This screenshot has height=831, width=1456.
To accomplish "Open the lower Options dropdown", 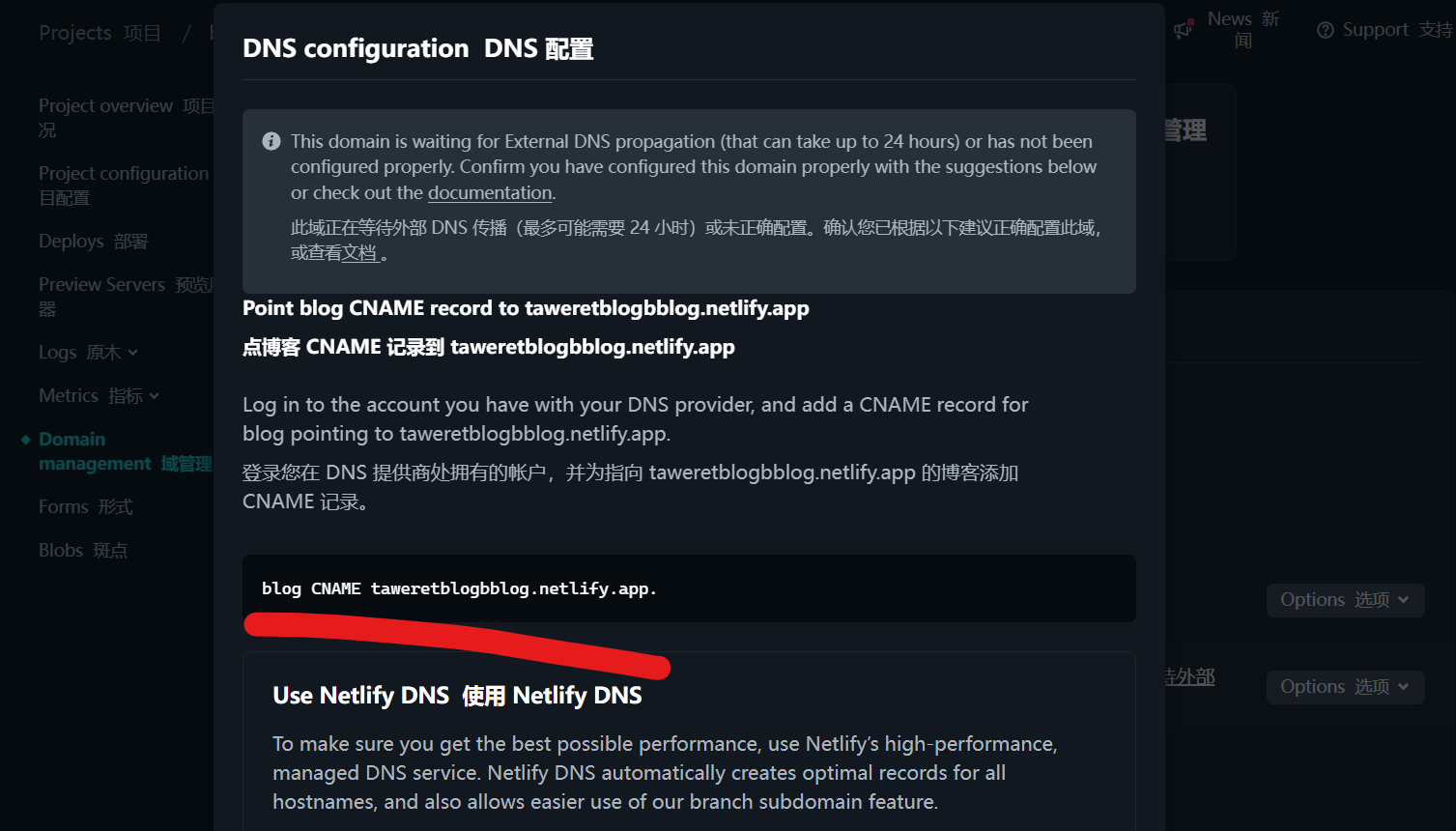I will click(1345, 687).
